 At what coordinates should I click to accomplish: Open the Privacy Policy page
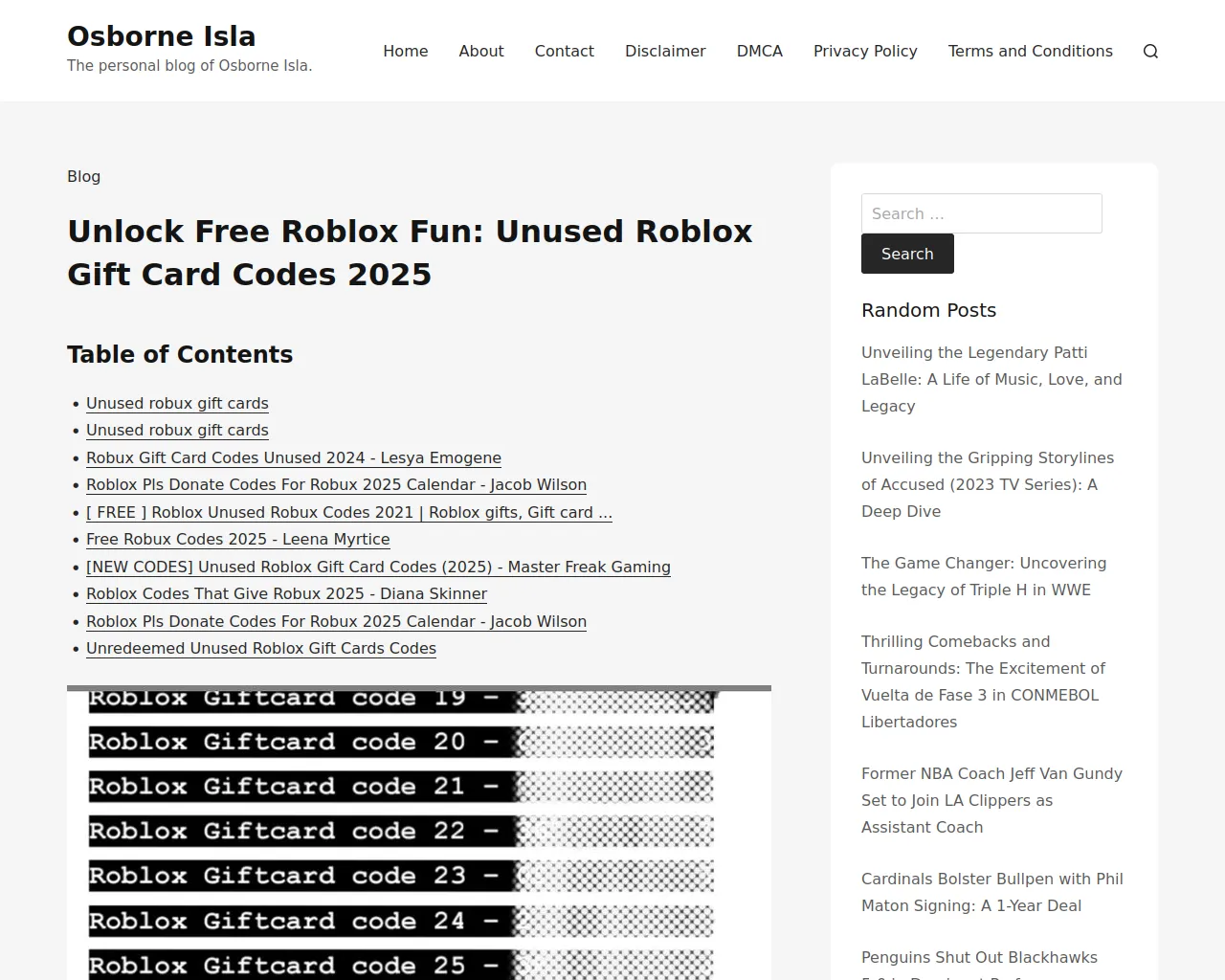(865, 51)
